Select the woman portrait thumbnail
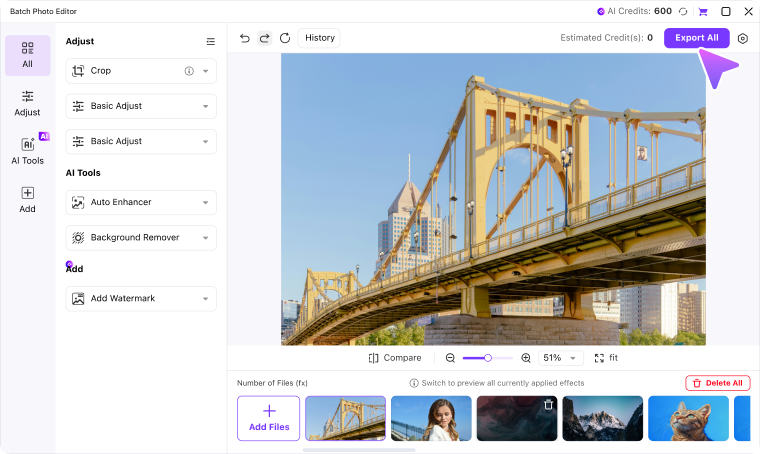The width and height of the screenshot is (760, 454). [431, 418]
